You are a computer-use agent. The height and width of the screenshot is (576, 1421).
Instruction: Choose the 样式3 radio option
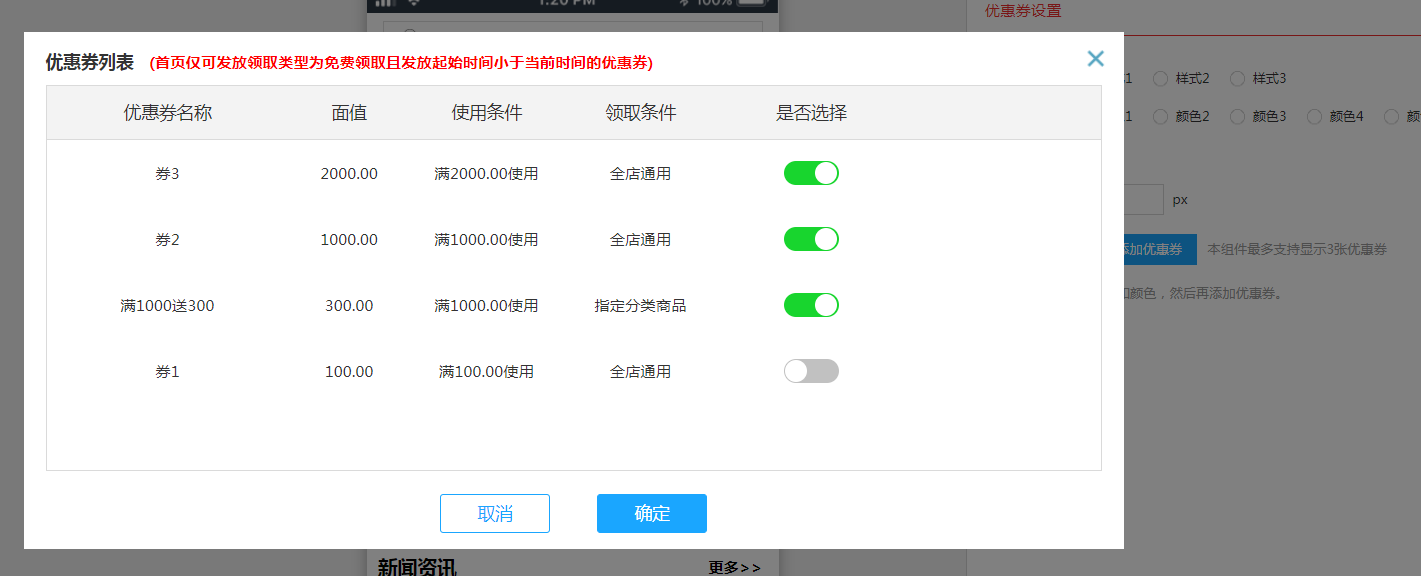pyautogui.click(x=1237, y=78)
